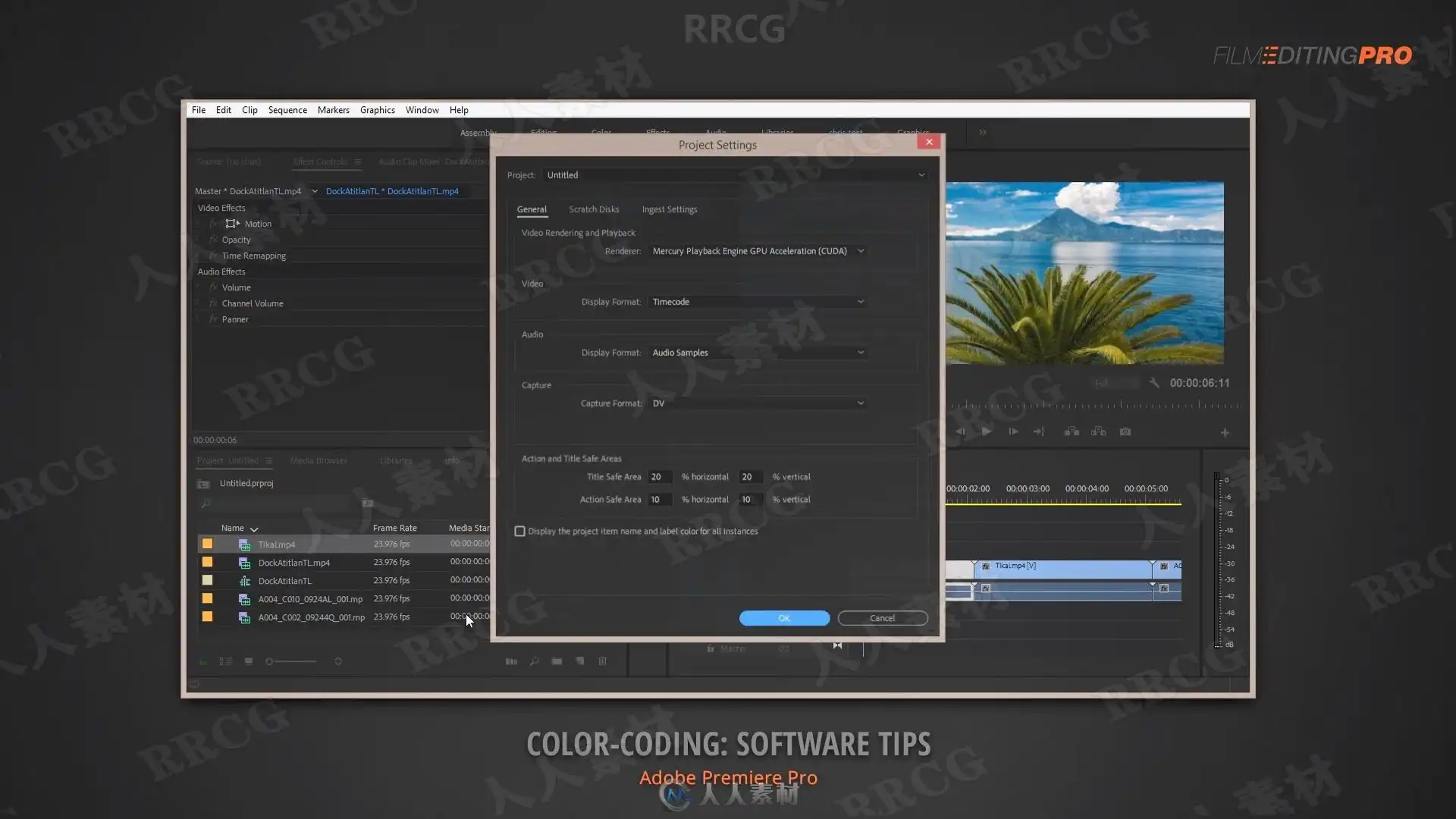
Task: Switch Project panel to List View
Action: point(226,661)
